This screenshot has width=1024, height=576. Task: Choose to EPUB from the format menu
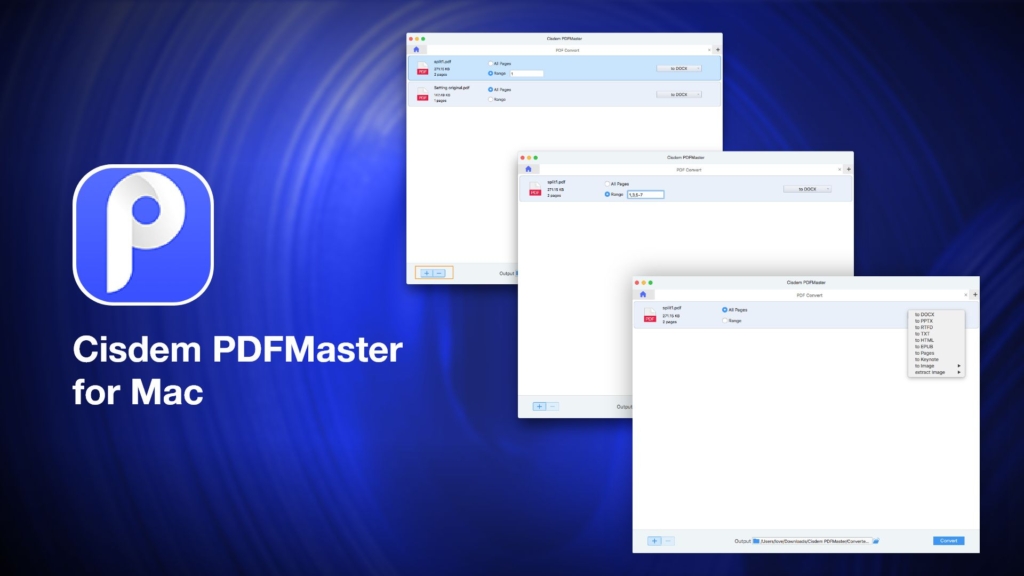click(923, 347)
